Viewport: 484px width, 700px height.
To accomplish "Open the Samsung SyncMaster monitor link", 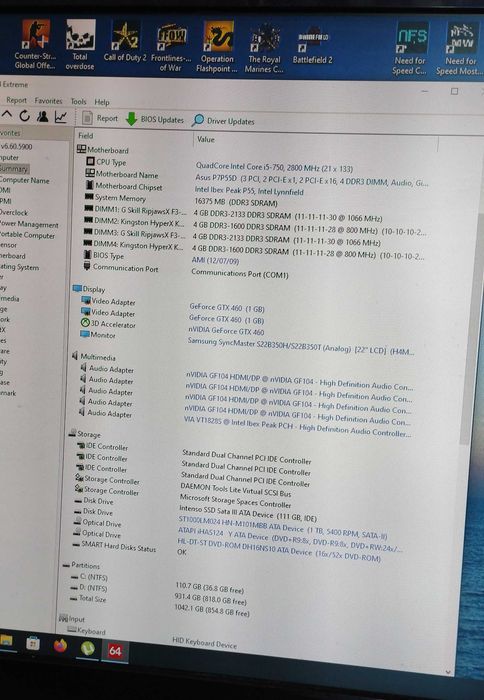I will (300, 347).
